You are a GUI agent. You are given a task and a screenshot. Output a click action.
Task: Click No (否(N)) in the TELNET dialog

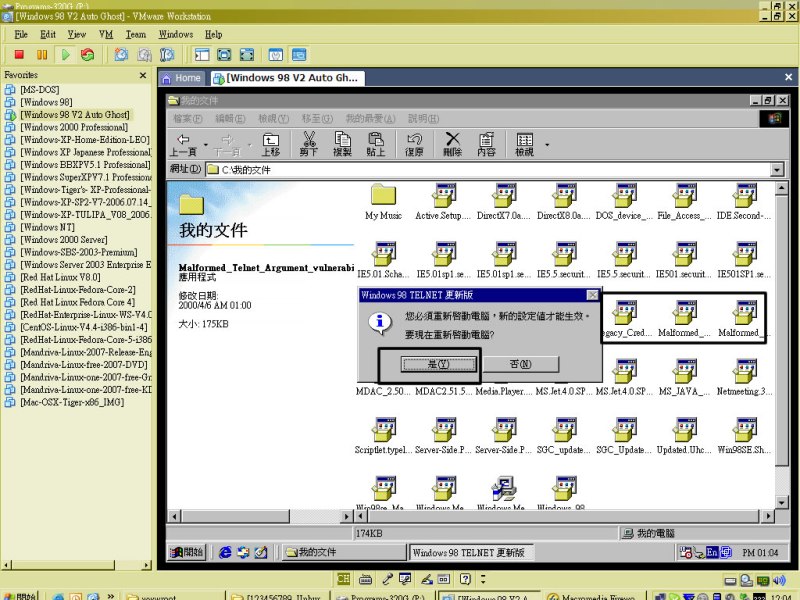pyautogui.click(x=520, y=364)
